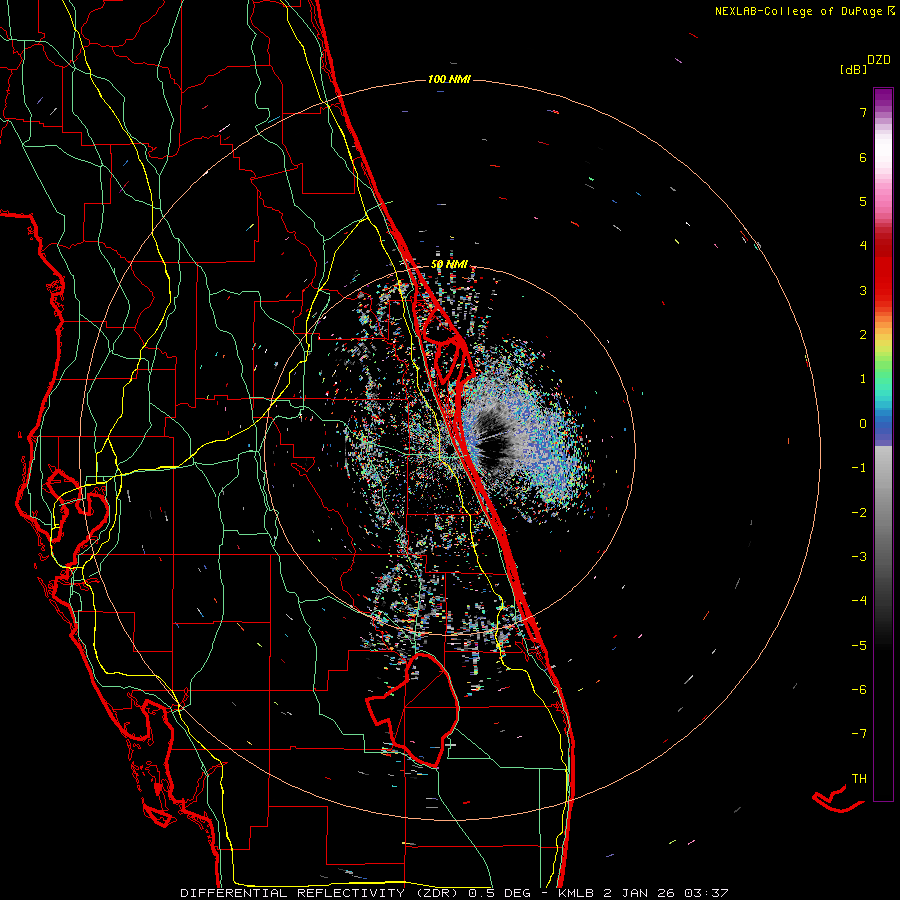Click the 2 JAN 26 date in the caption
This screenshot has height=900, width=900.
(x=639, y=893)
